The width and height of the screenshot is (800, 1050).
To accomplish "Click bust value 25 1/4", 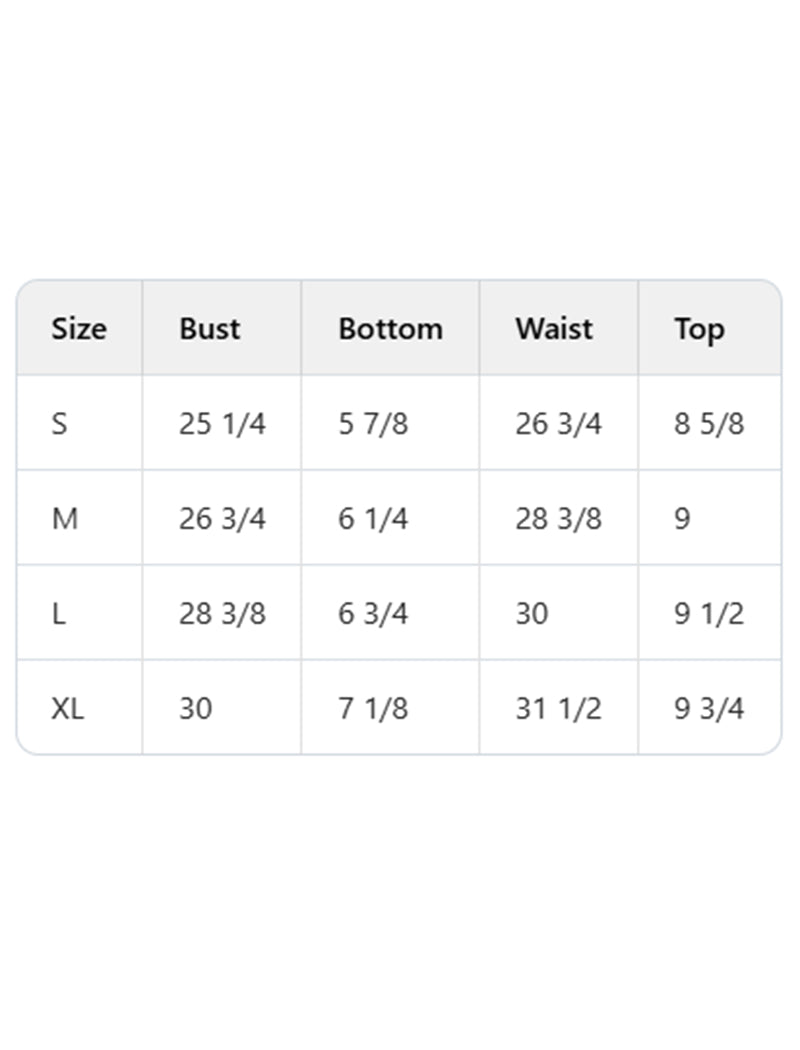I will 222,424.
